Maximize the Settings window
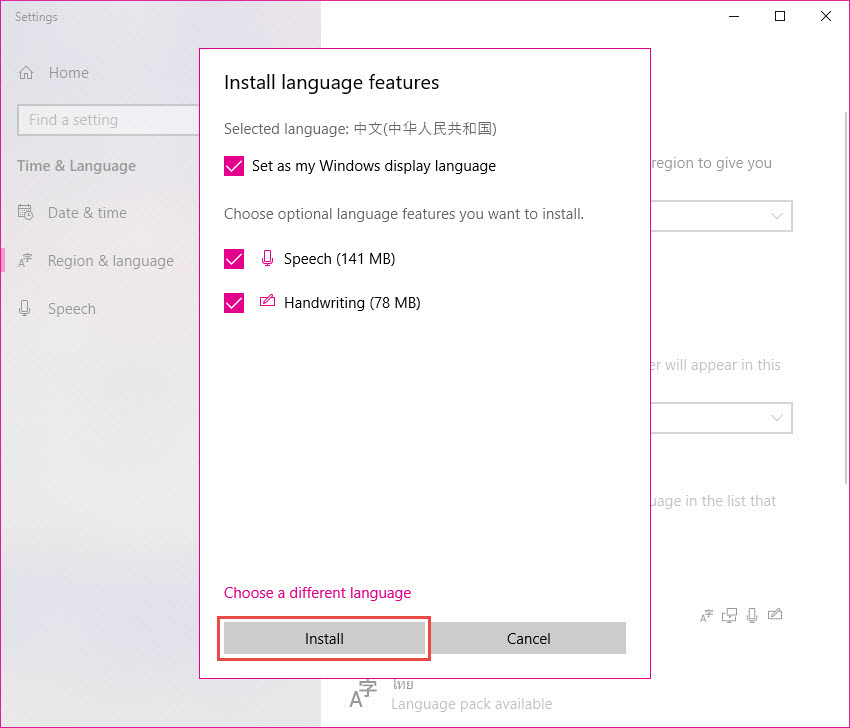This screenshot has width=850, height=728. [x=780, y=16]
